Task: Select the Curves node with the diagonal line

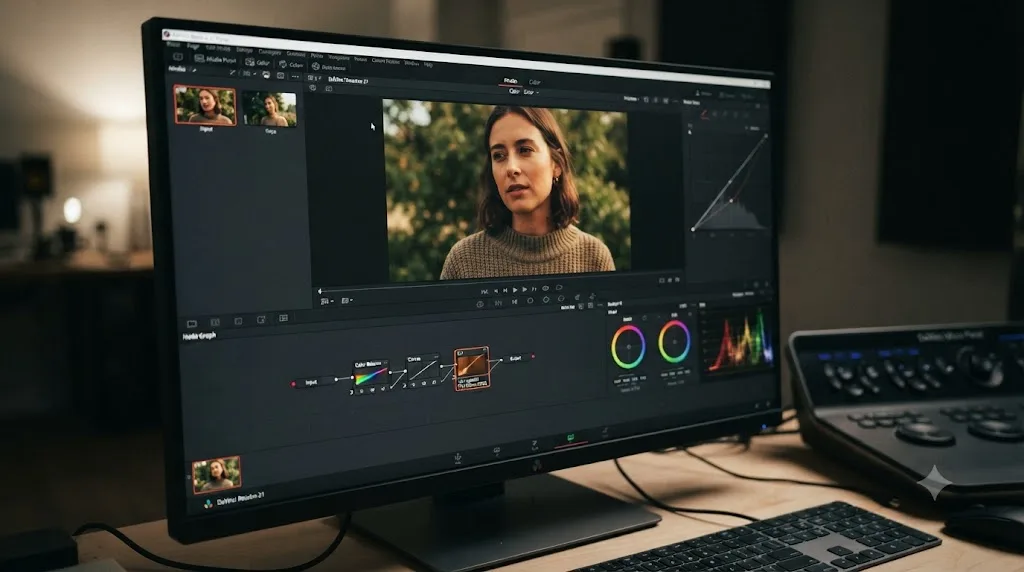Action: click(423, 371)
